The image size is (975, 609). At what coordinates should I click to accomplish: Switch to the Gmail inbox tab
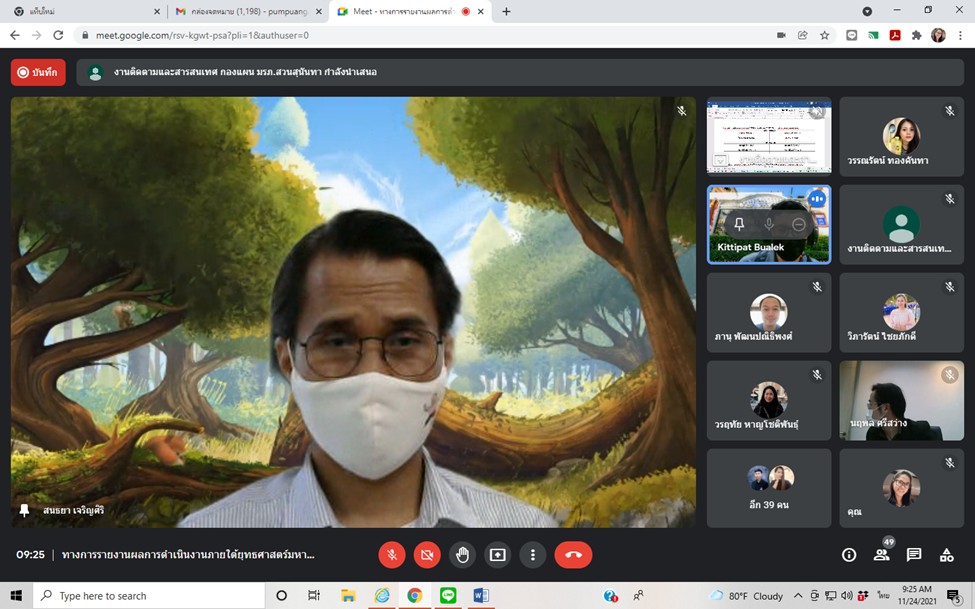click(240, 11)
